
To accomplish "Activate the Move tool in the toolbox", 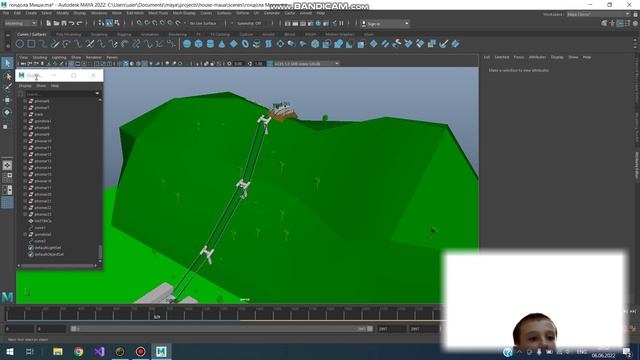I will [x=7, y=100].
